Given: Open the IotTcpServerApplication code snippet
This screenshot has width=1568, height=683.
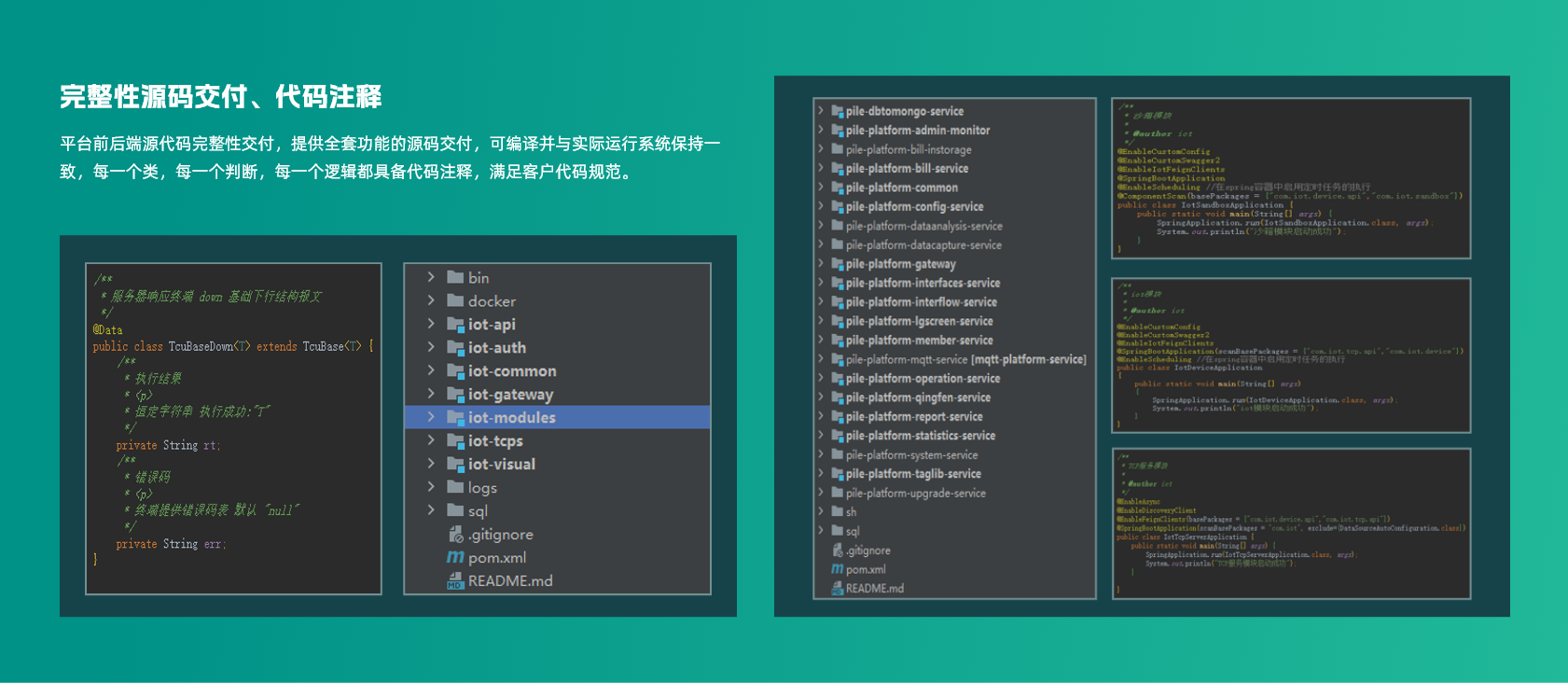Looking at the screenshot, I should (x=1291, y=523).
